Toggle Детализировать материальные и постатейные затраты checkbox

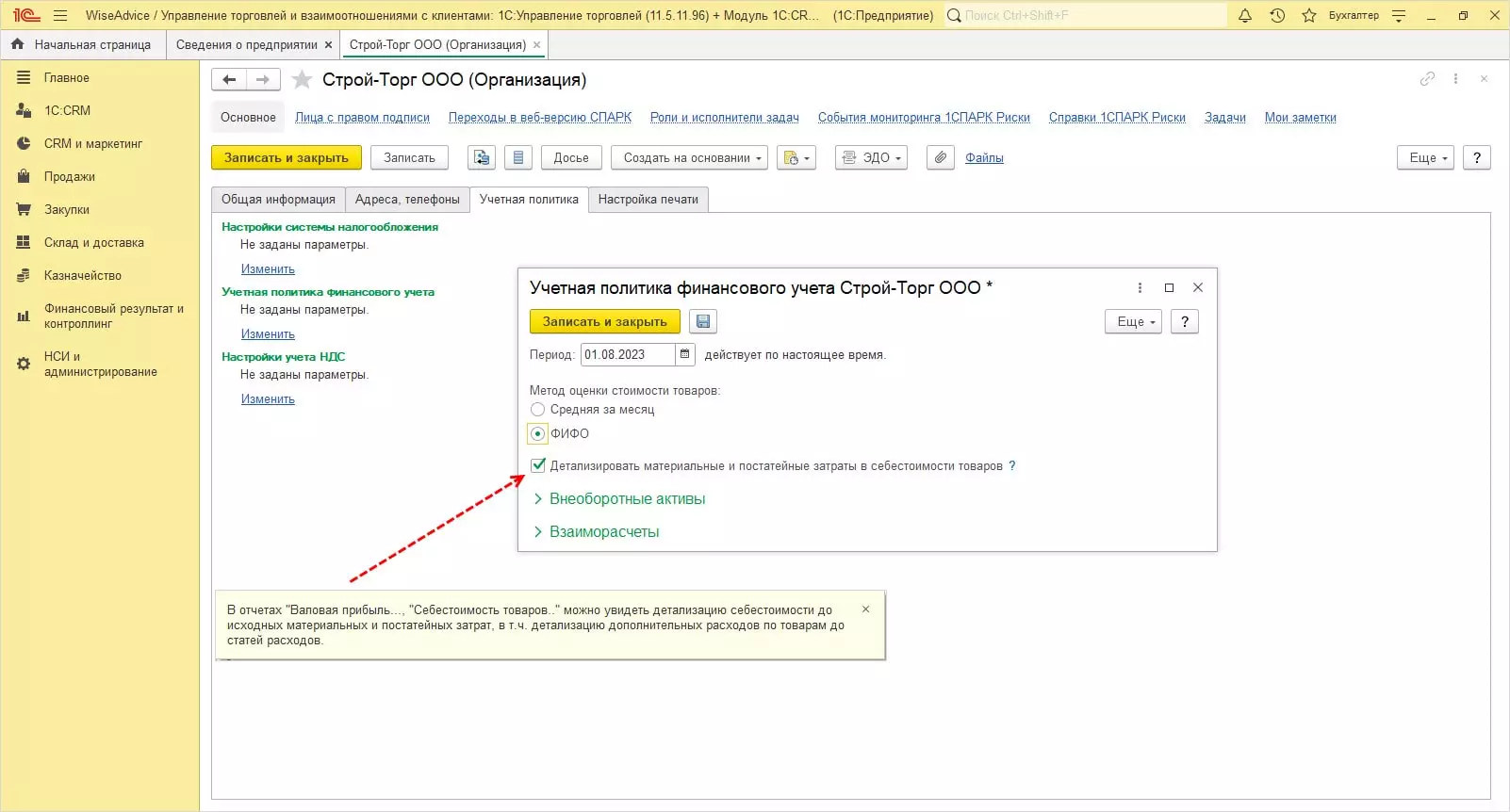(537, 465)
